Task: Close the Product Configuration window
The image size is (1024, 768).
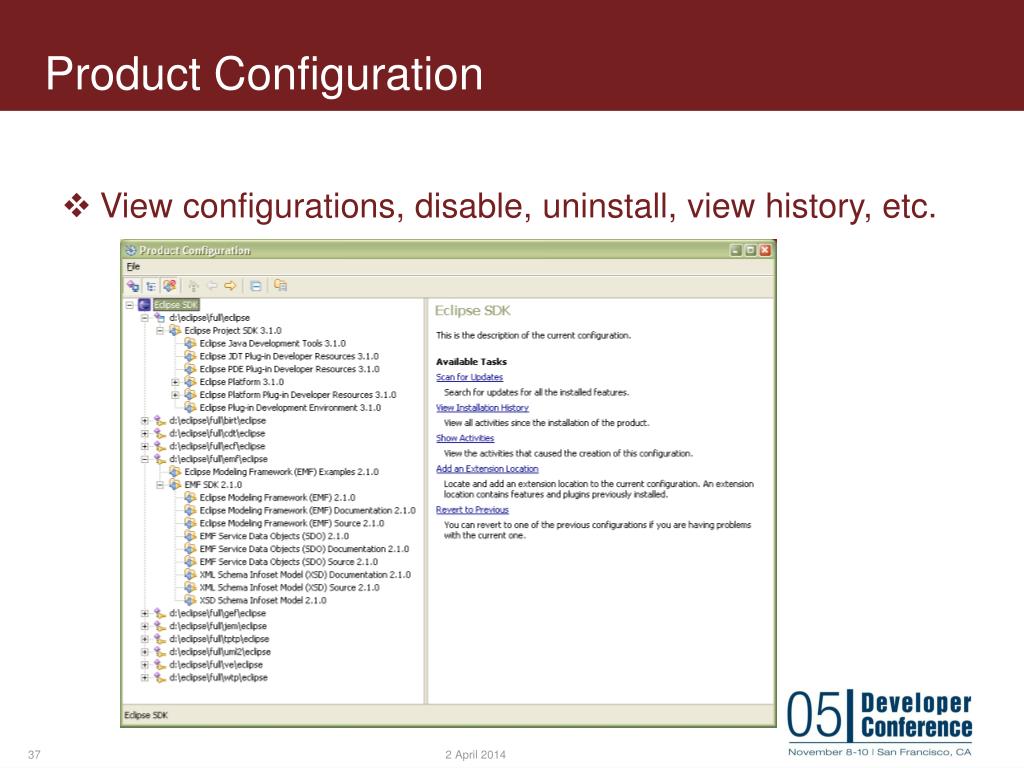Action: click(x=765, y=250)
